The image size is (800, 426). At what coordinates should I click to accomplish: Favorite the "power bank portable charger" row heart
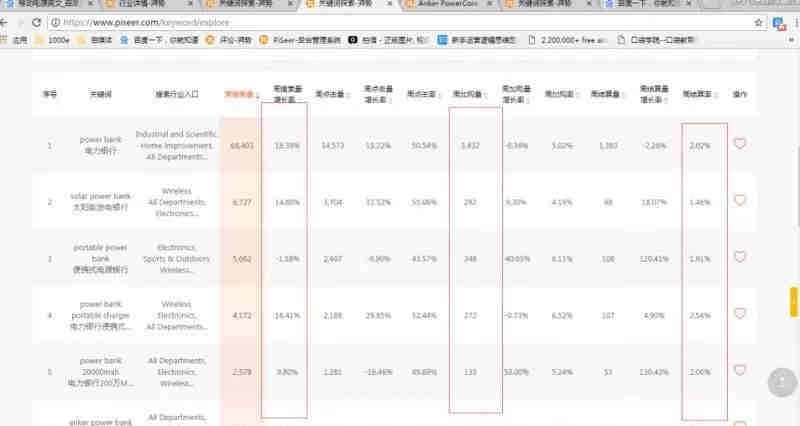tap(739, 313)
